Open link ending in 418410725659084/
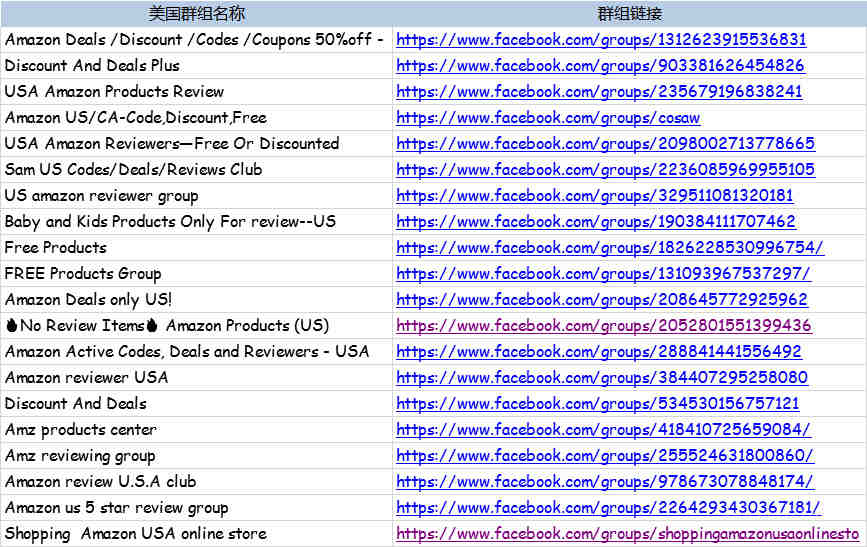867x547 pixels. coord(604,430)
